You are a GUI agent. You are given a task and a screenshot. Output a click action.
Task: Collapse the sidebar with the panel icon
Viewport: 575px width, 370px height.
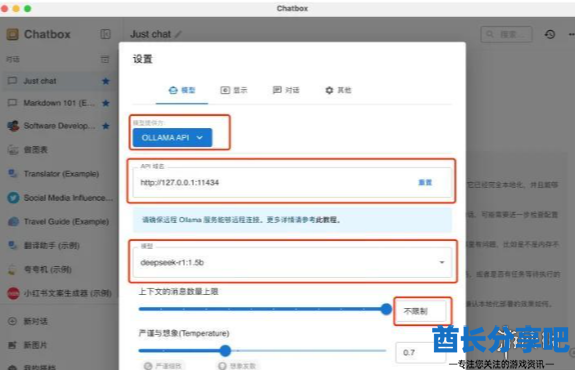[x=105, y=34]
